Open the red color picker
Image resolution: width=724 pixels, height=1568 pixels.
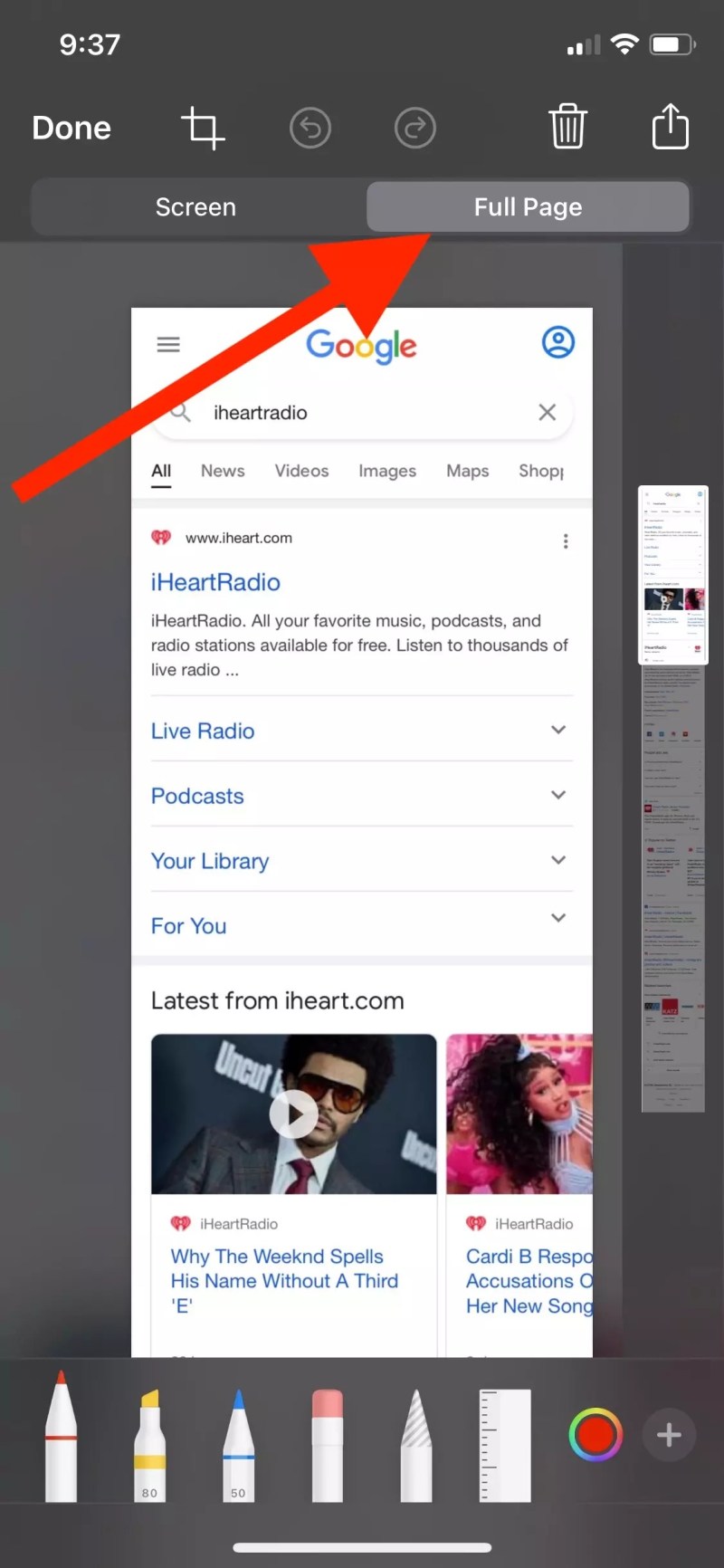[x=595, y=1435]
